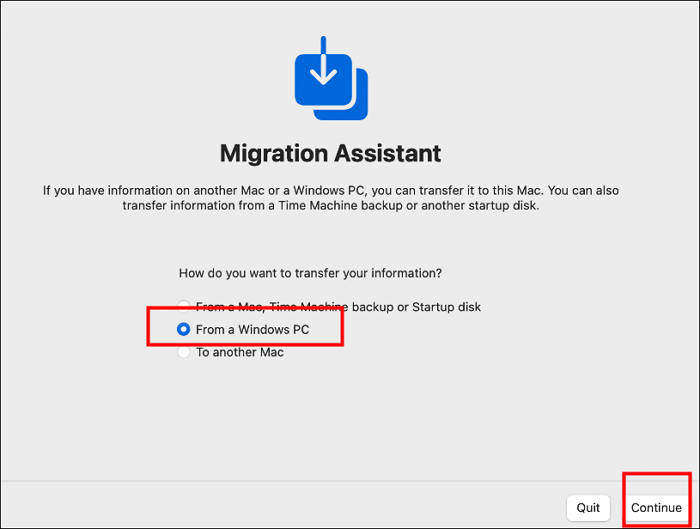This screenshot has height=529, width=700.
Task: Click "another startup disk" ending the intro paragraph
Action: coord(489,207)
